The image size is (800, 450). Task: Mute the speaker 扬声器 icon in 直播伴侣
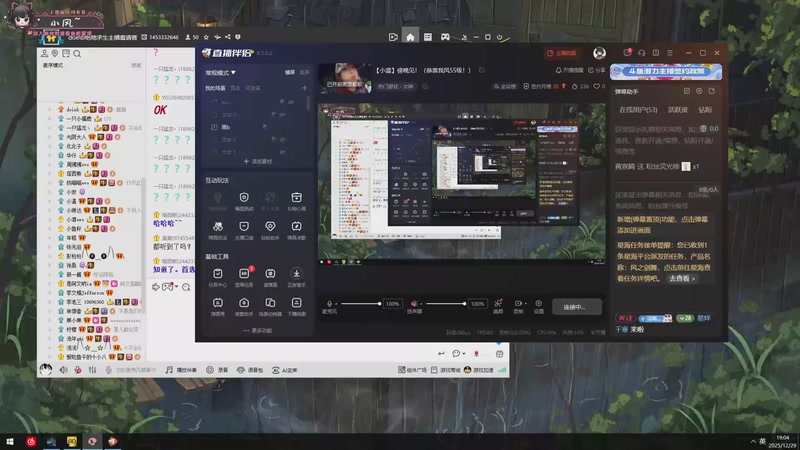tap(414, 304)
